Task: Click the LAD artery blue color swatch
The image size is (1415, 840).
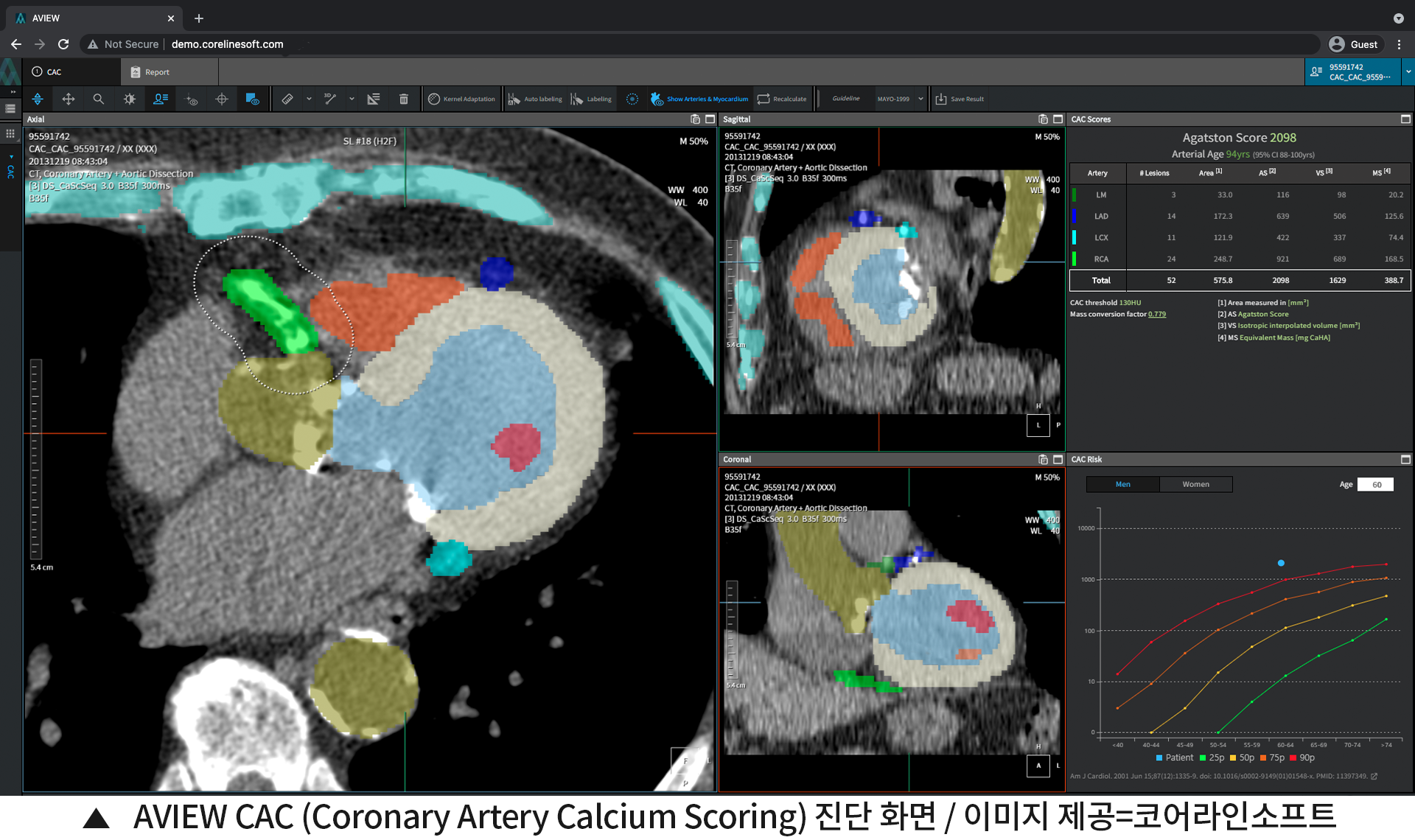Action: pos(1075,217)
